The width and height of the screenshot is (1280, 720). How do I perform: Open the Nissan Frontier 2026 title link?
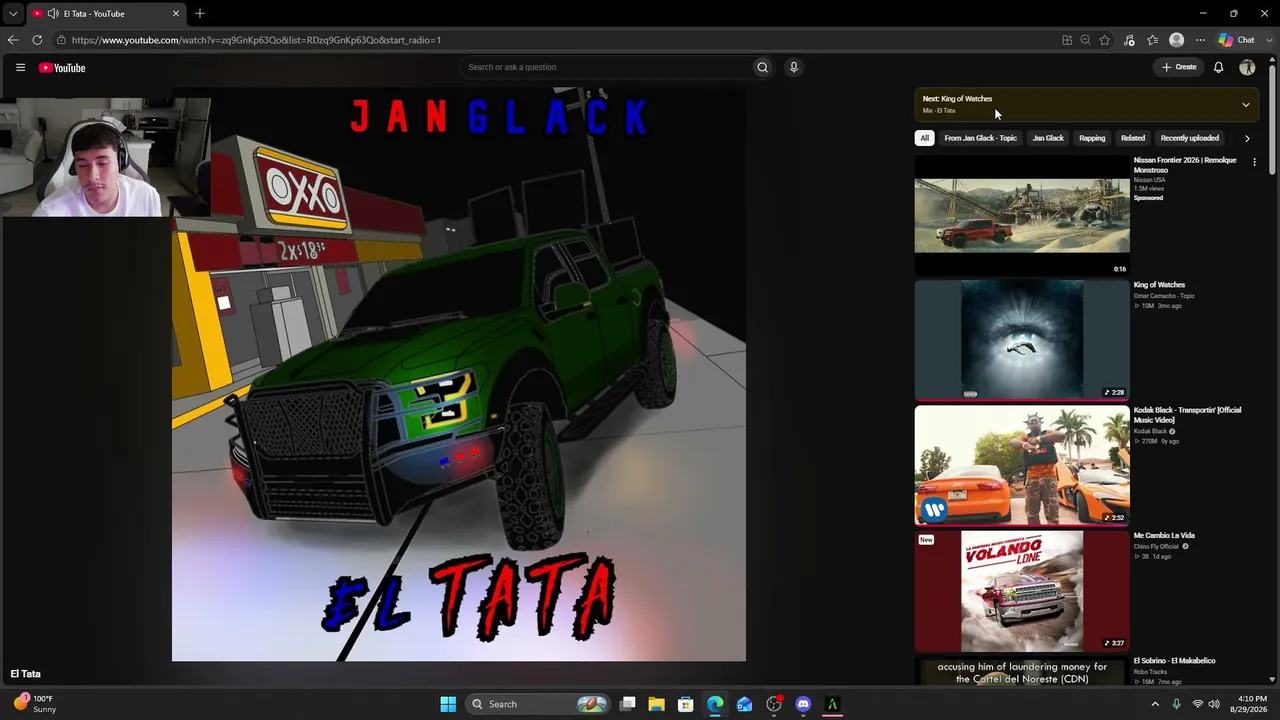pyautogui.click(x=1185, y=165)
